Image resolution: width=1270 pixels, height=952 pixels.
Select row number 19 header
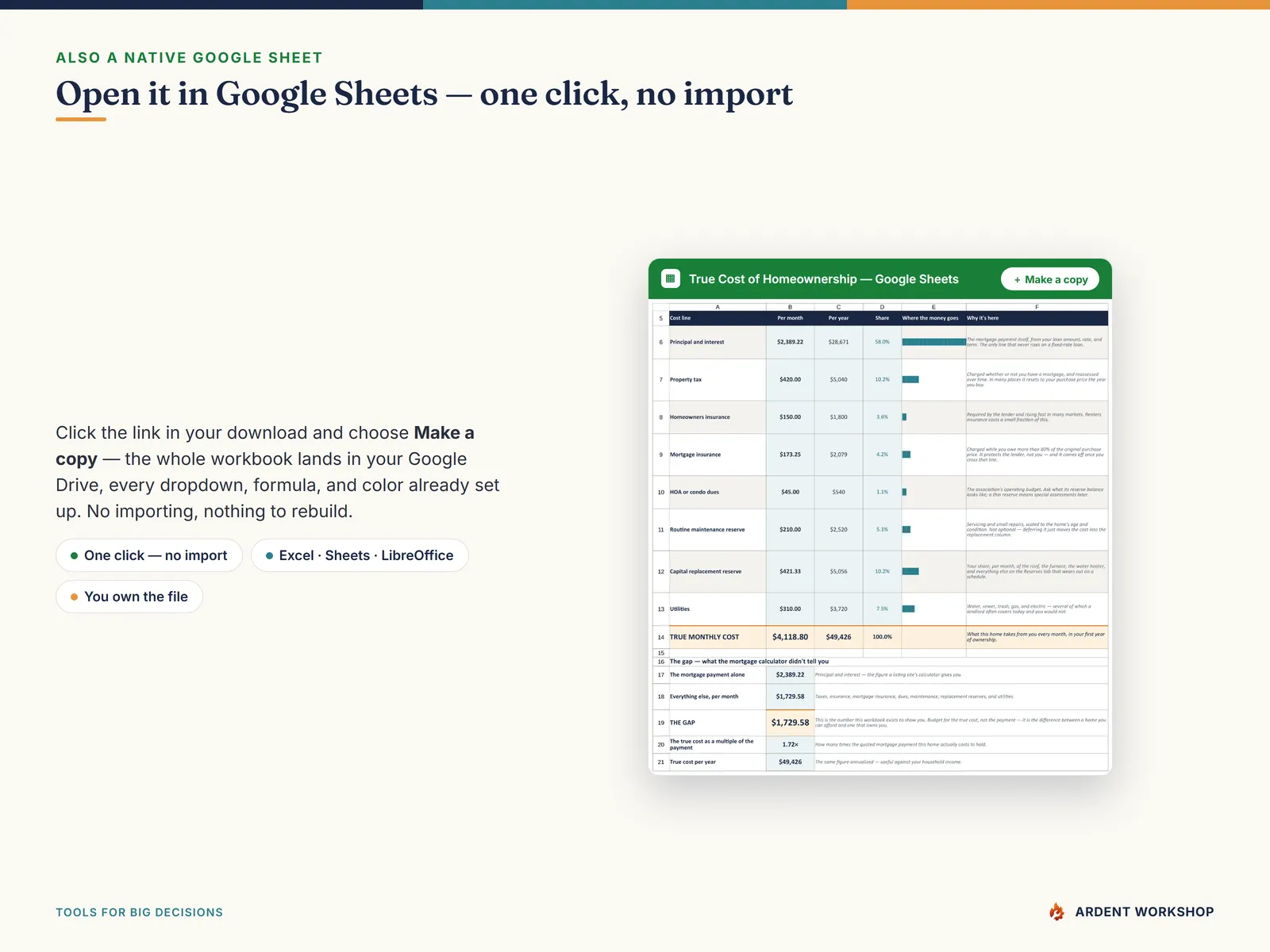[x=660, y=723]
